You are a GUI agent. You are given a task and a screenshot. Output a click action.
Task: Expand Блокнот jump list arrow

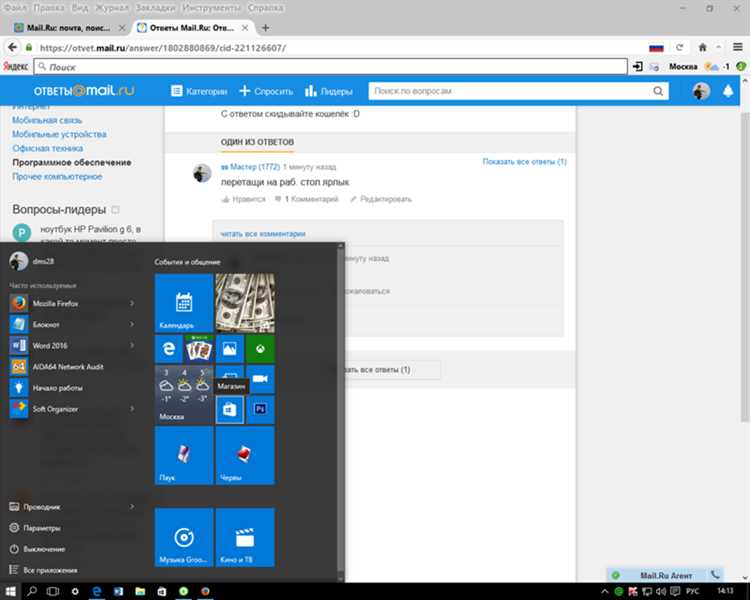[x=132, y=324]
